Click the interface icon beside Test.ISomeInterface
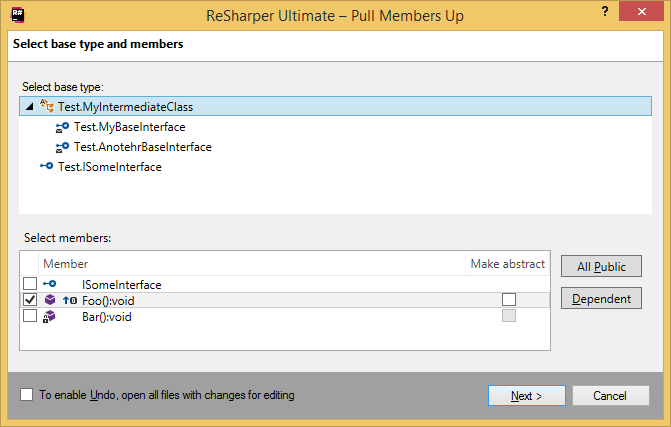 [46, 167]
